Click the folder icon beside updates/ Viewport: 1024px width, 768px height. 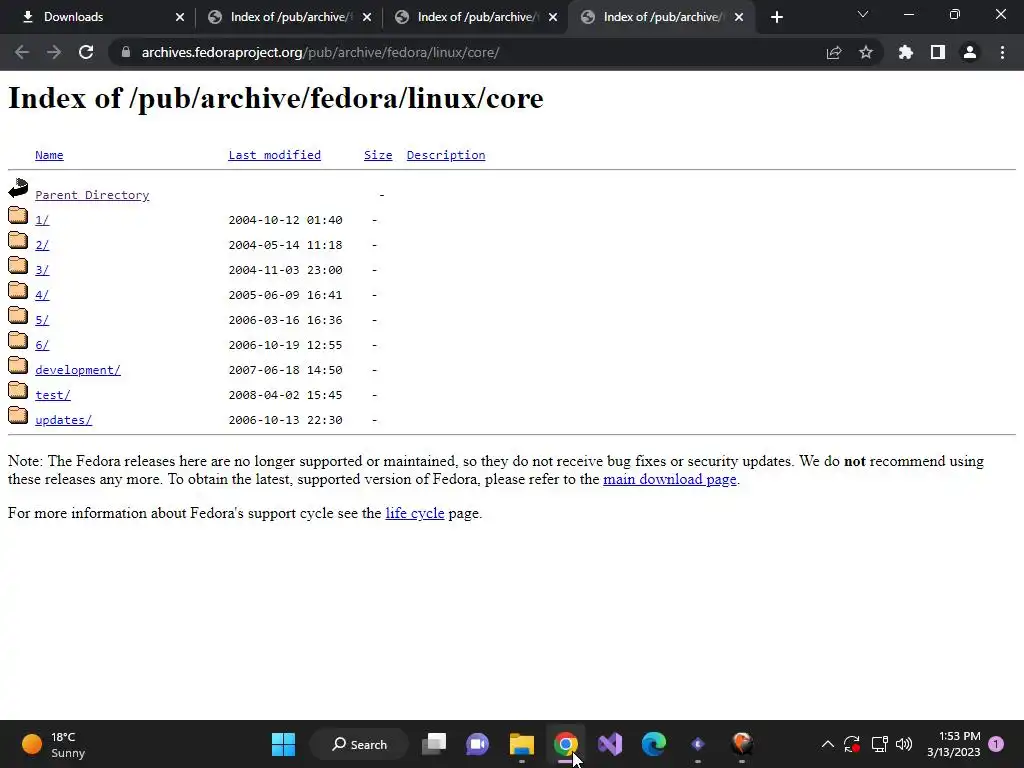18,415
